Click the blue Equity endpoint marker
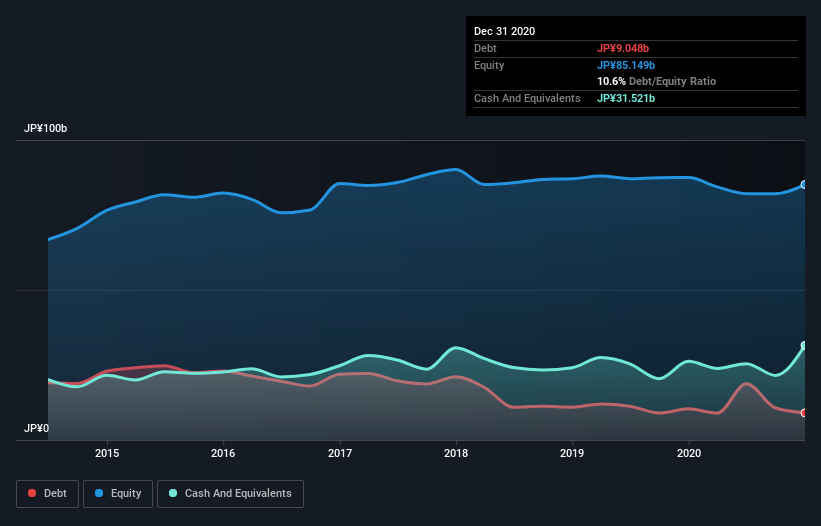Screen dimensions: 821x526 click(804, 185)
